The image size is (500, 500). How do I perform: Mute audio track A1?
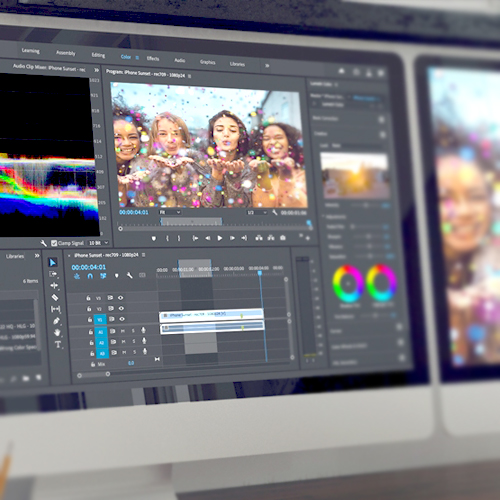click(x=123, y=331)
